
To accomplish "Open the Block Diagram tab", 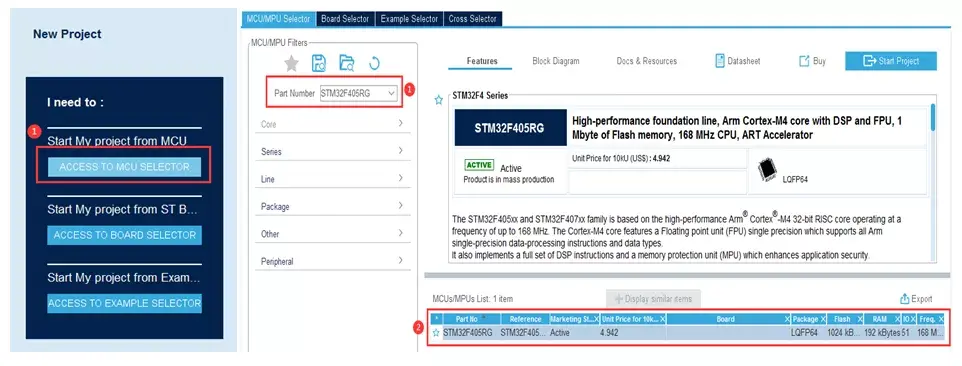I will click(556, 61).
